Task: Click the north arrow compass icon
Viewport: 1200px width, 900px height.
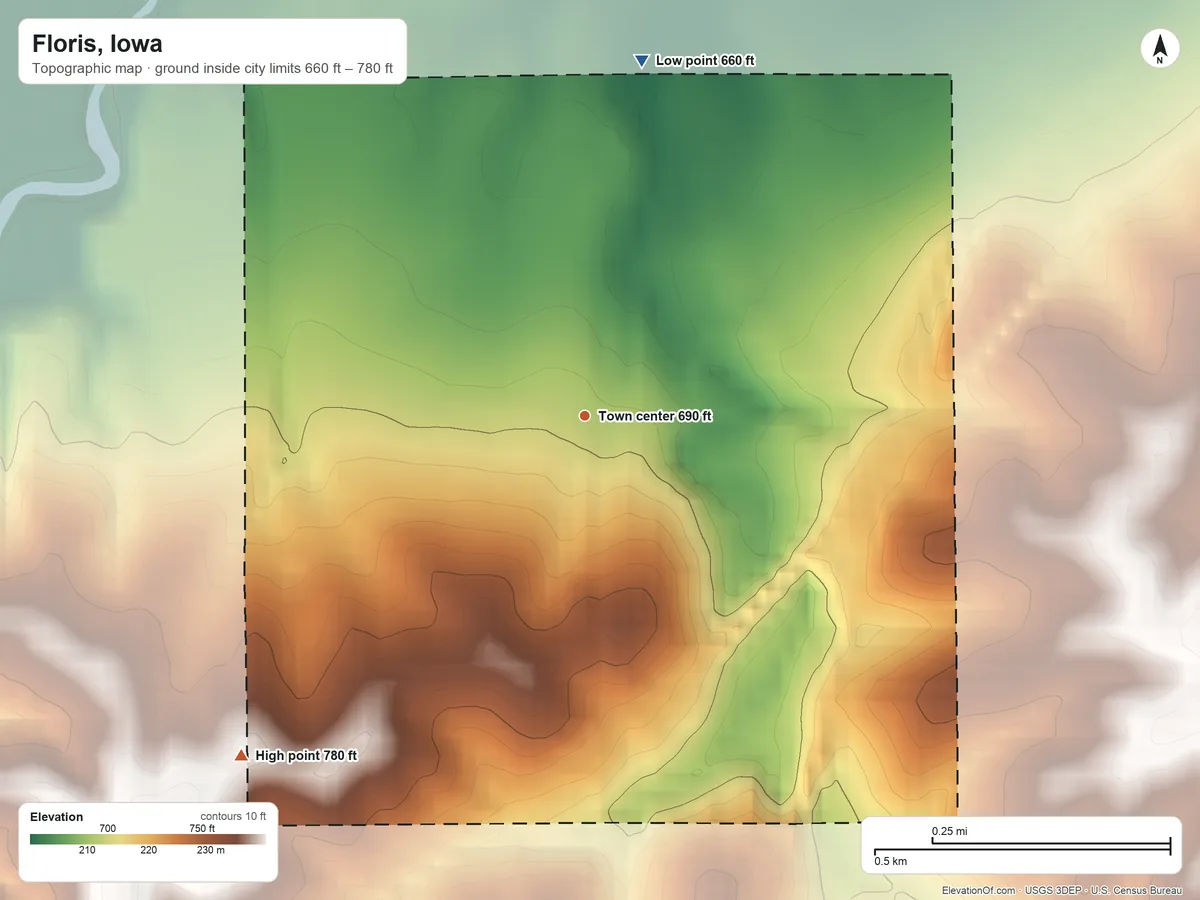Action: [x=1159, y=49]
